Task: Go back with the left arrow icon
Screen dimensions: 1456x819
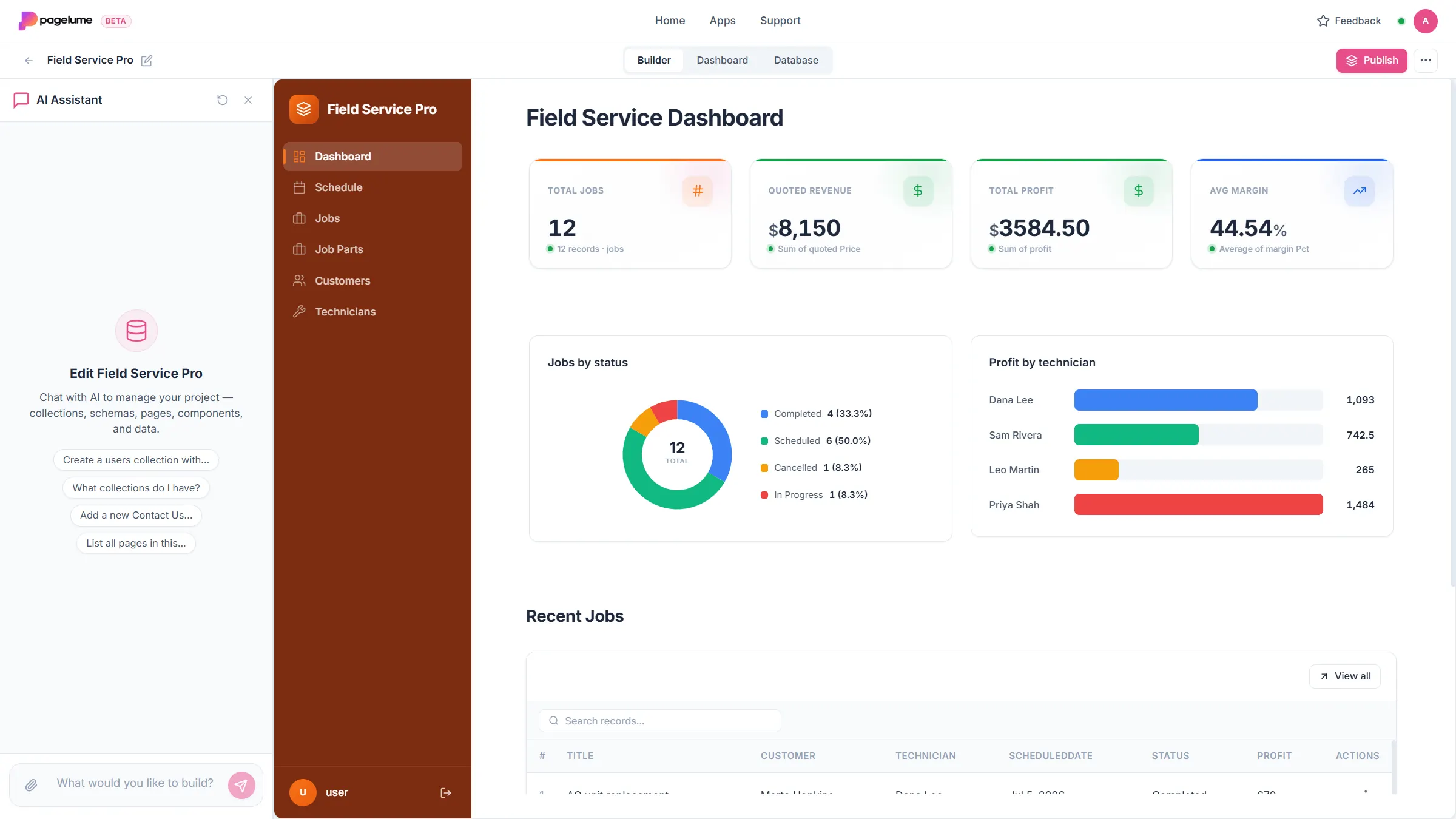Action: pyautogui.click(x=29, y=60)
